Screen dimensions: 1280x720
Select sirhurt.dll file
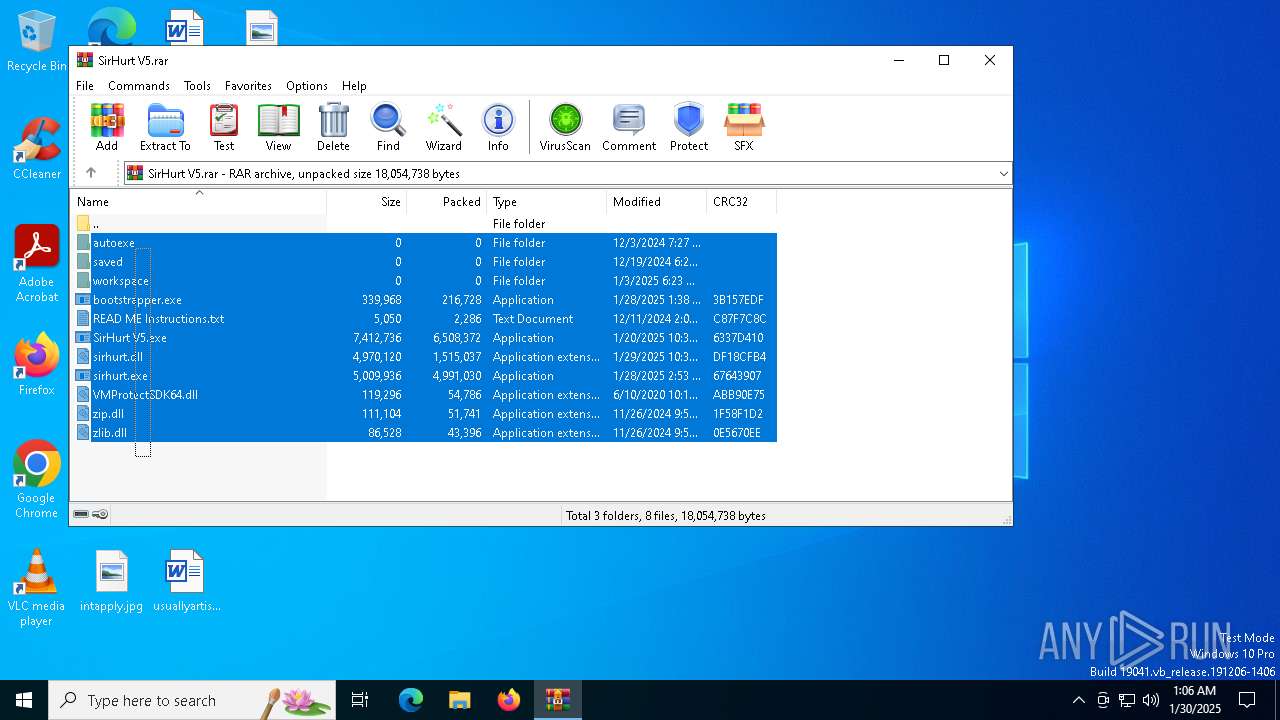point(424,357)
